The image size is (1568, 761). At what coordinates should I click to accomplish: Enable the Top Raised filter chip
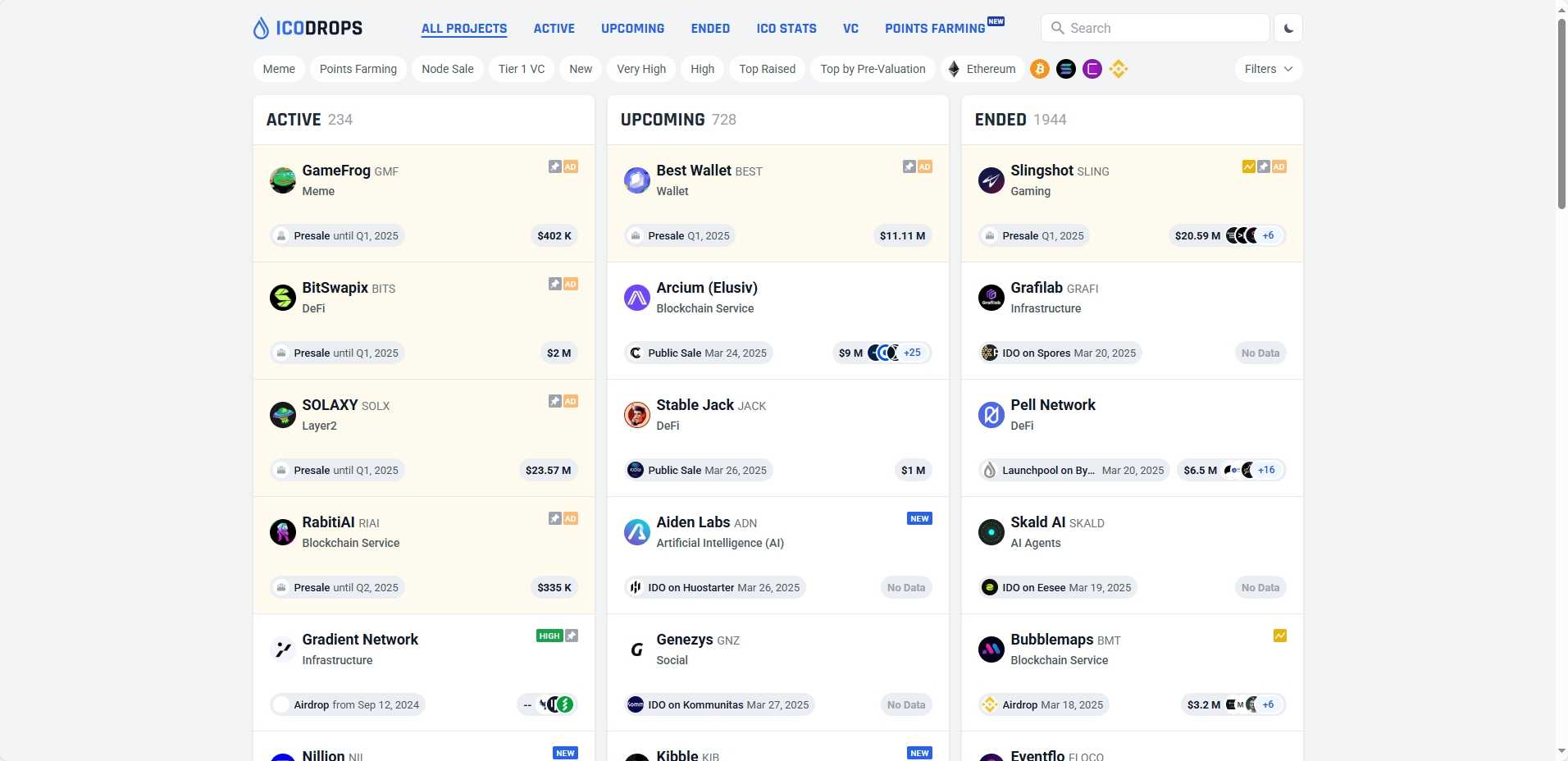click(767, 69)
